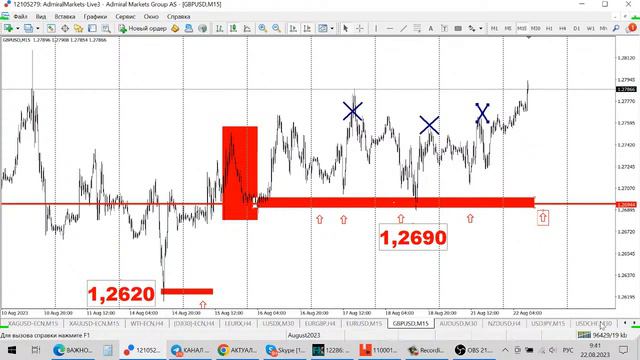Switch to H4 timeframe
640x360 pixels.
562,28
